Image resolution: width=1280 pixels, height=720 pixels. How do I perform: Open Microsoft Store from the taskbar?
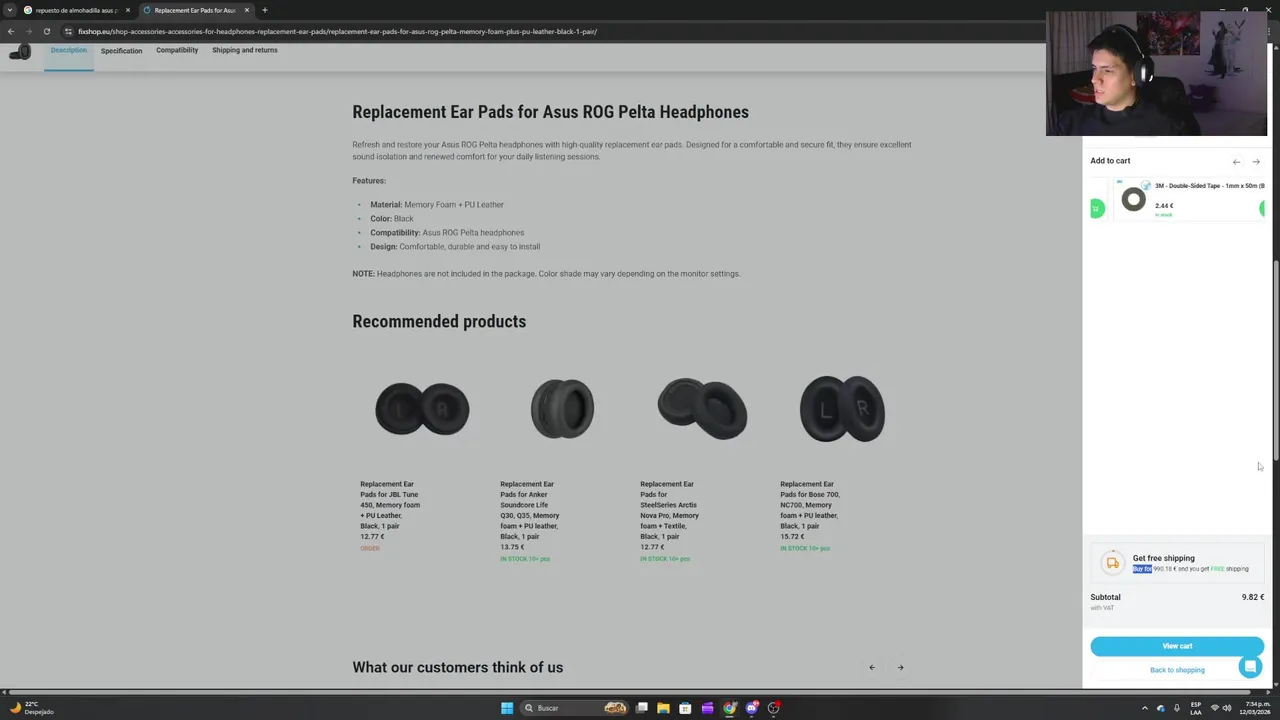685,708
